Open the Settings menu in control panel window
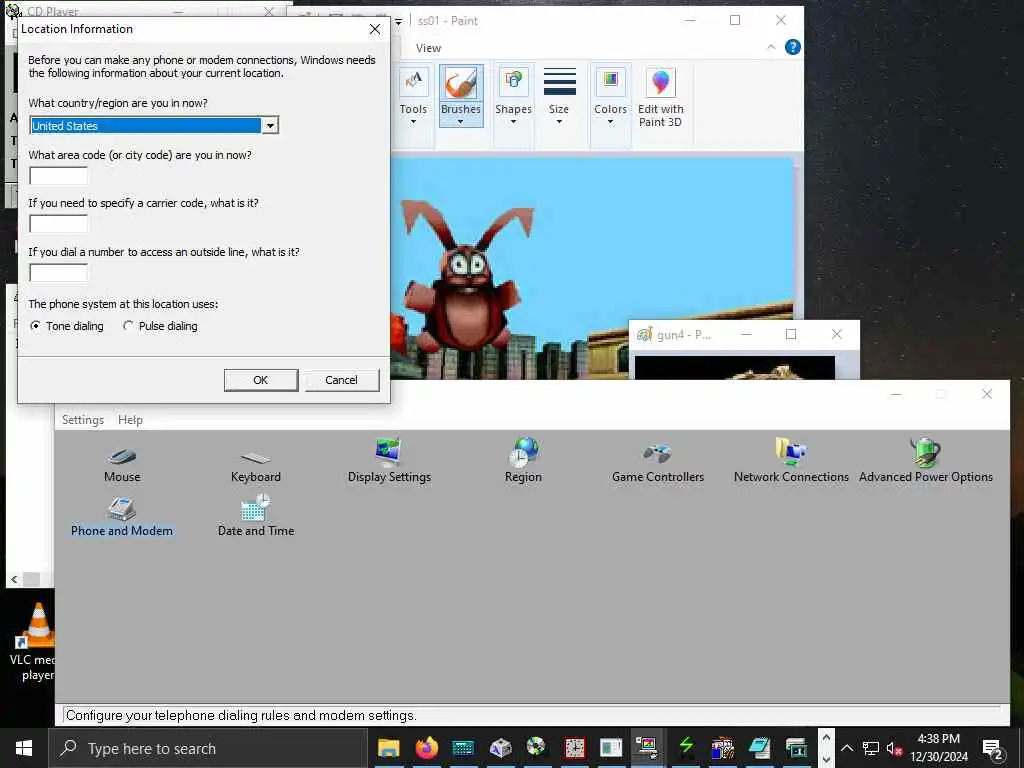Image resolution: width=1024 pixels, height=768 pixels. tap(83, 420)
